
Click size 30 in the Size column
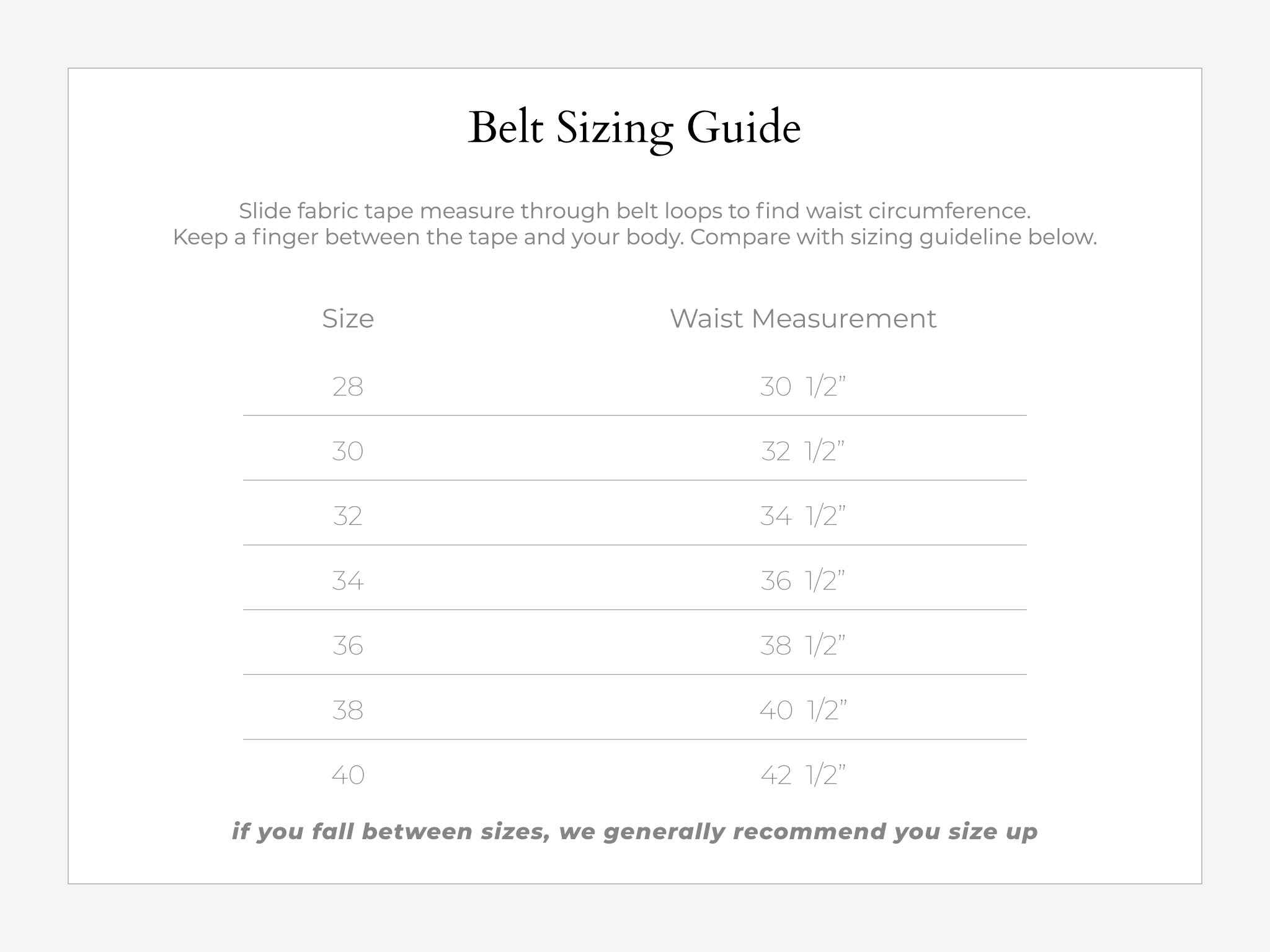point(348,451)
